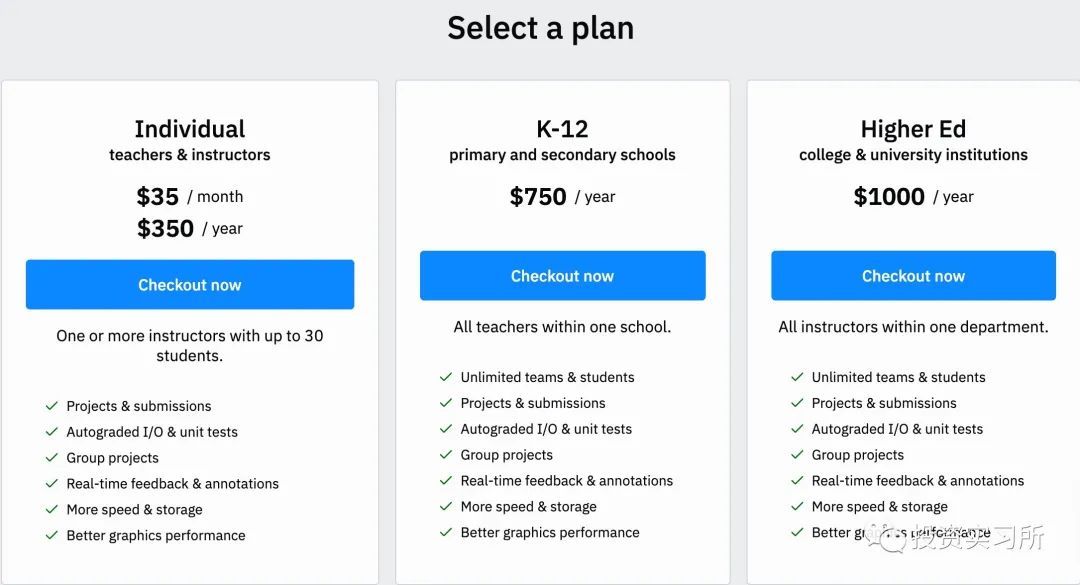Click checkmark by Individual Better graphics performance
Image resolution: width=1080 pixels, height=585 pixels.
[52, 535]
